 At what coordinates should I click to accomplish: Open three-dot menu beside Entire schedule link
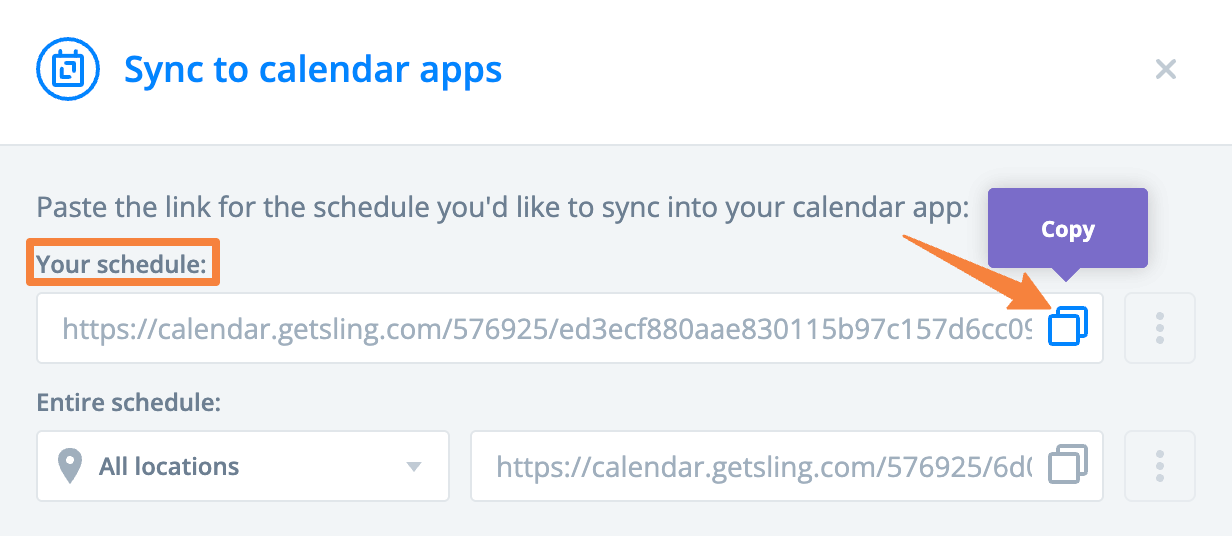[x=1160, y=466]
